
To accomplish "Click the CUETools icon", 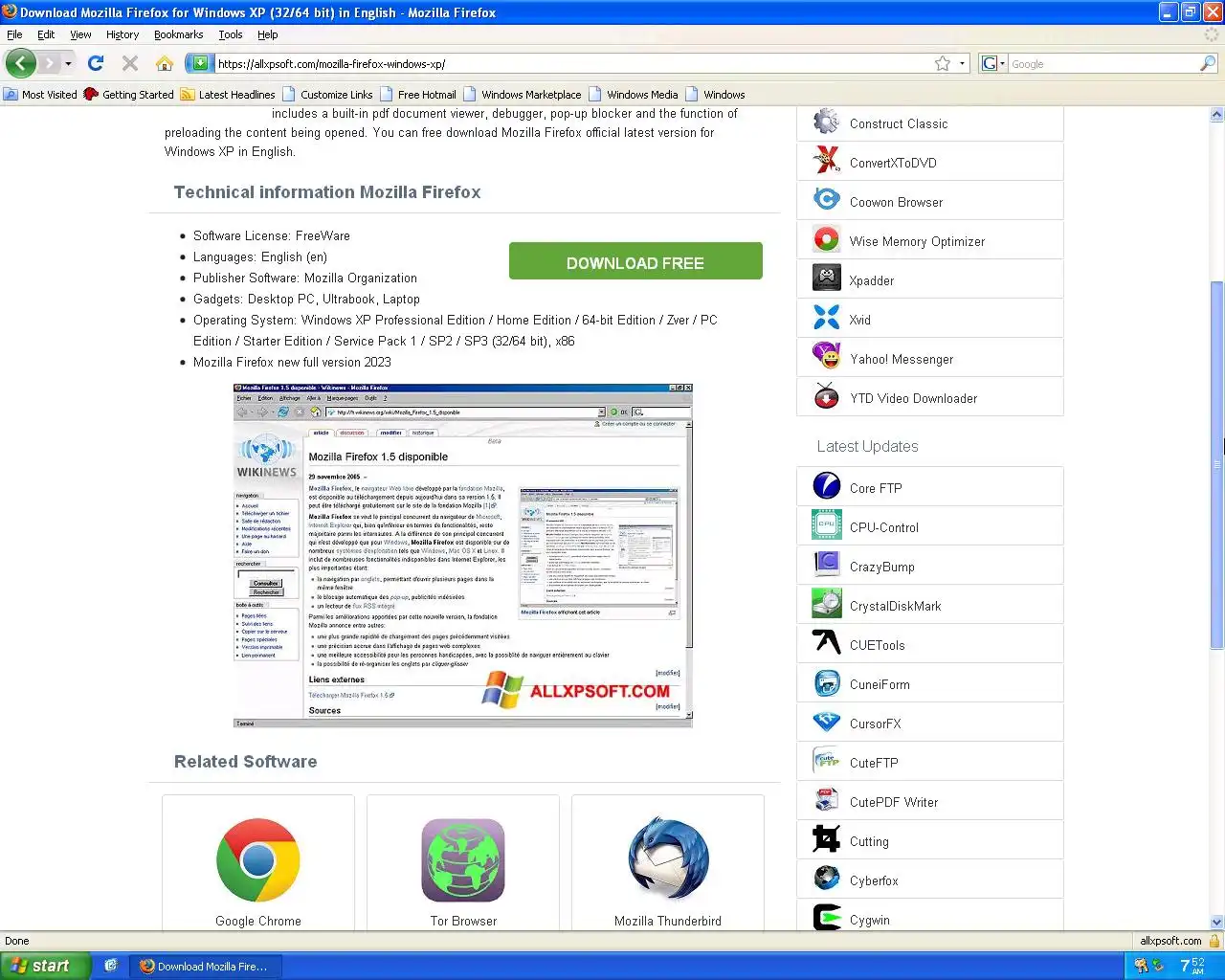I will (x=826, y=644).
